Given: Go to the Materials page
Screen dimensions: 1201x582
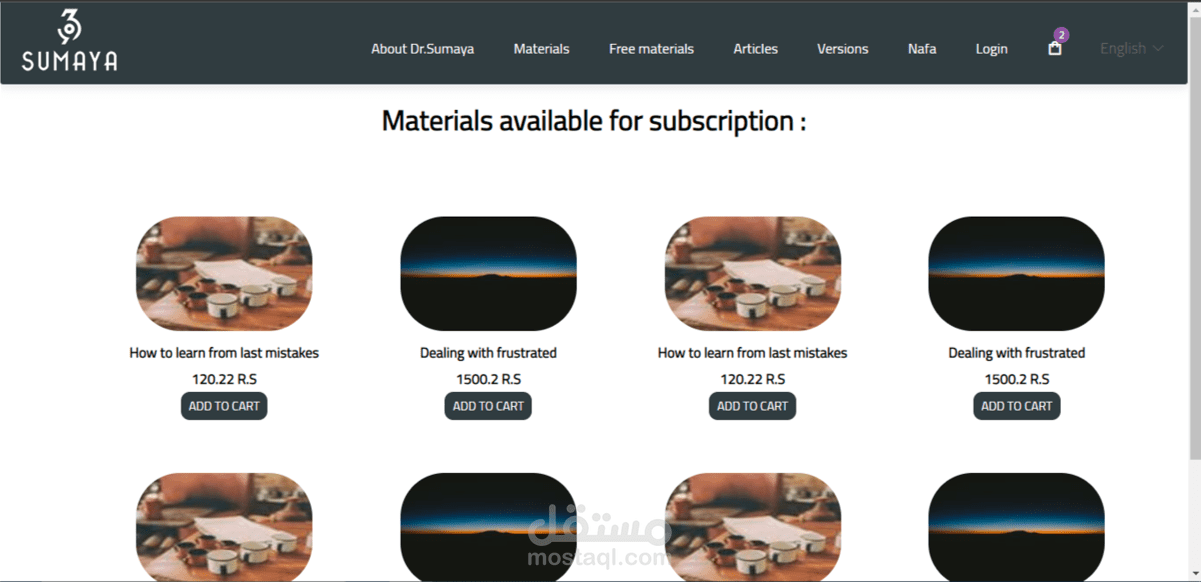Looking at the screenshot, I should [541, 48].
